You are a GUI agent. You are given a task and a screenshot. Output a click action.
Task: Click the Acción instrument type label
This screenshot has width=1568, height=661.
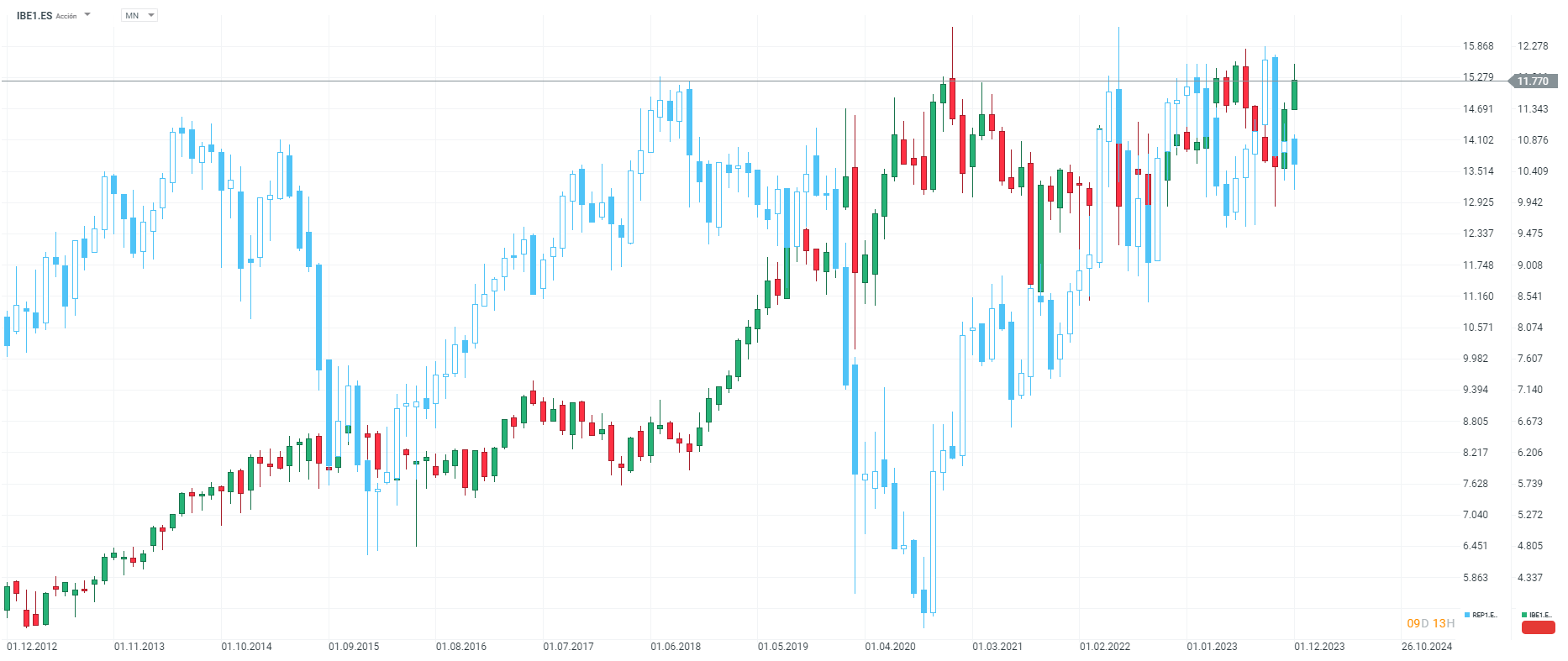66,17
